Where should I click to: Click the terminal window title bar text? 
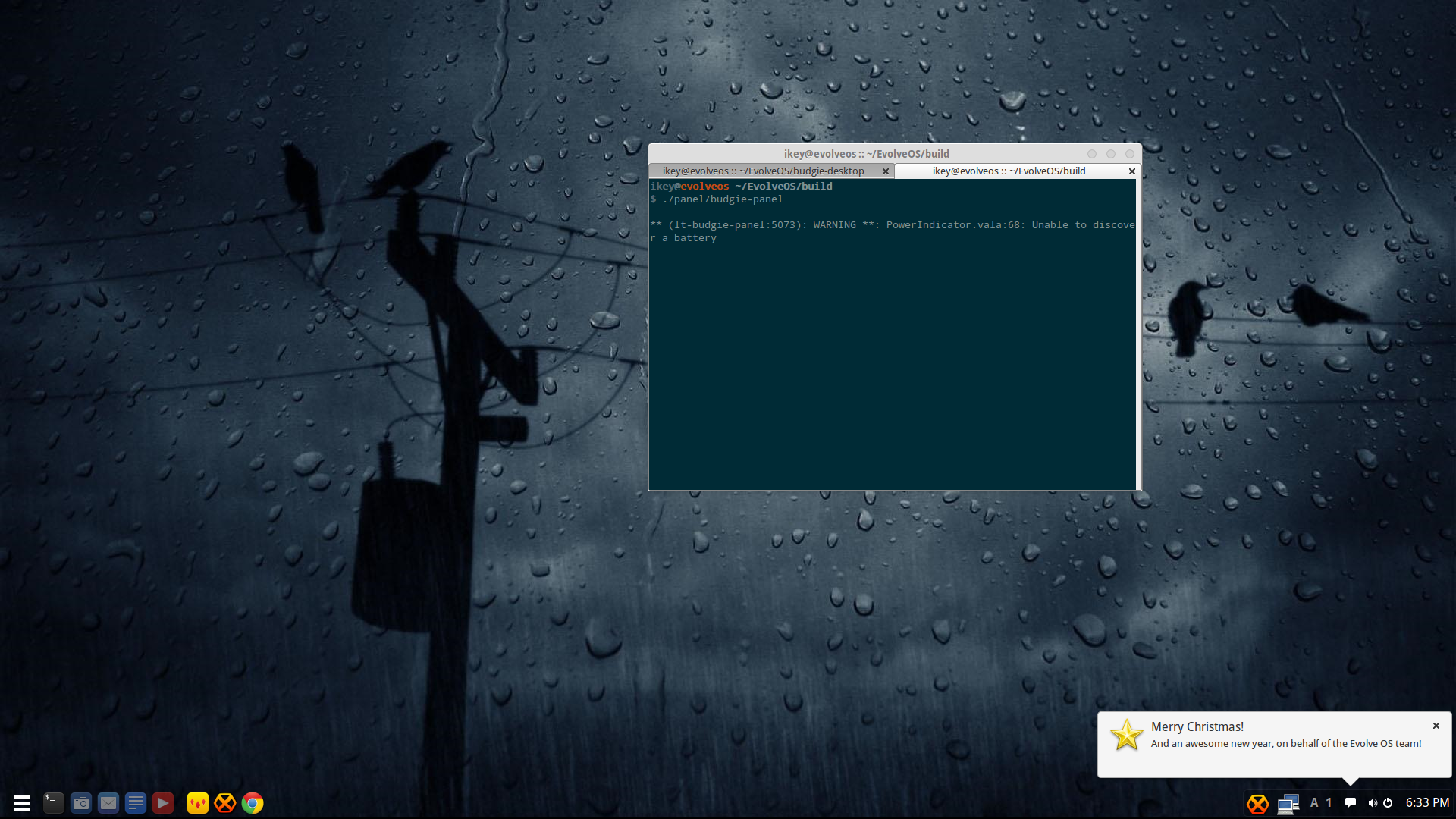point(866,153)
